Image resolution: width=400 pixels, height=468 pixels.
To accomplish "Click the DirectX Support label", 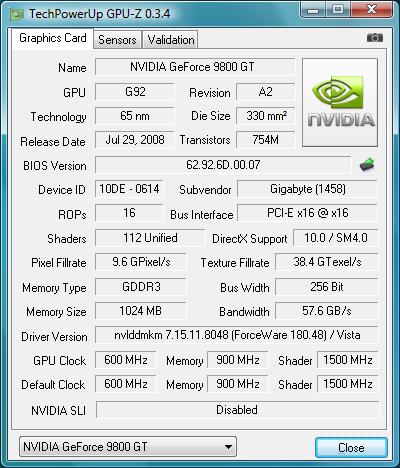I will tap(250, 239).
